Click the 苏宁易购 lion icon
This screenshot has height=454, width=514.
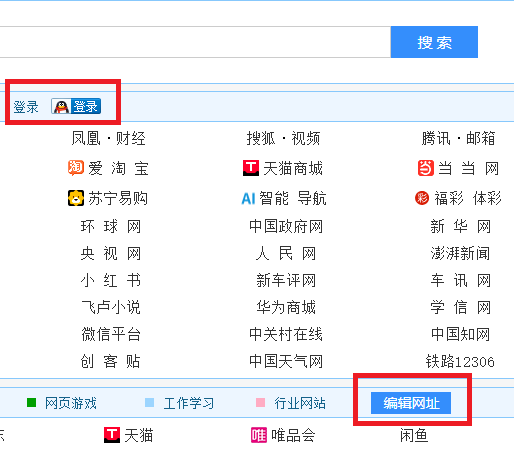(x=76, y=198)
